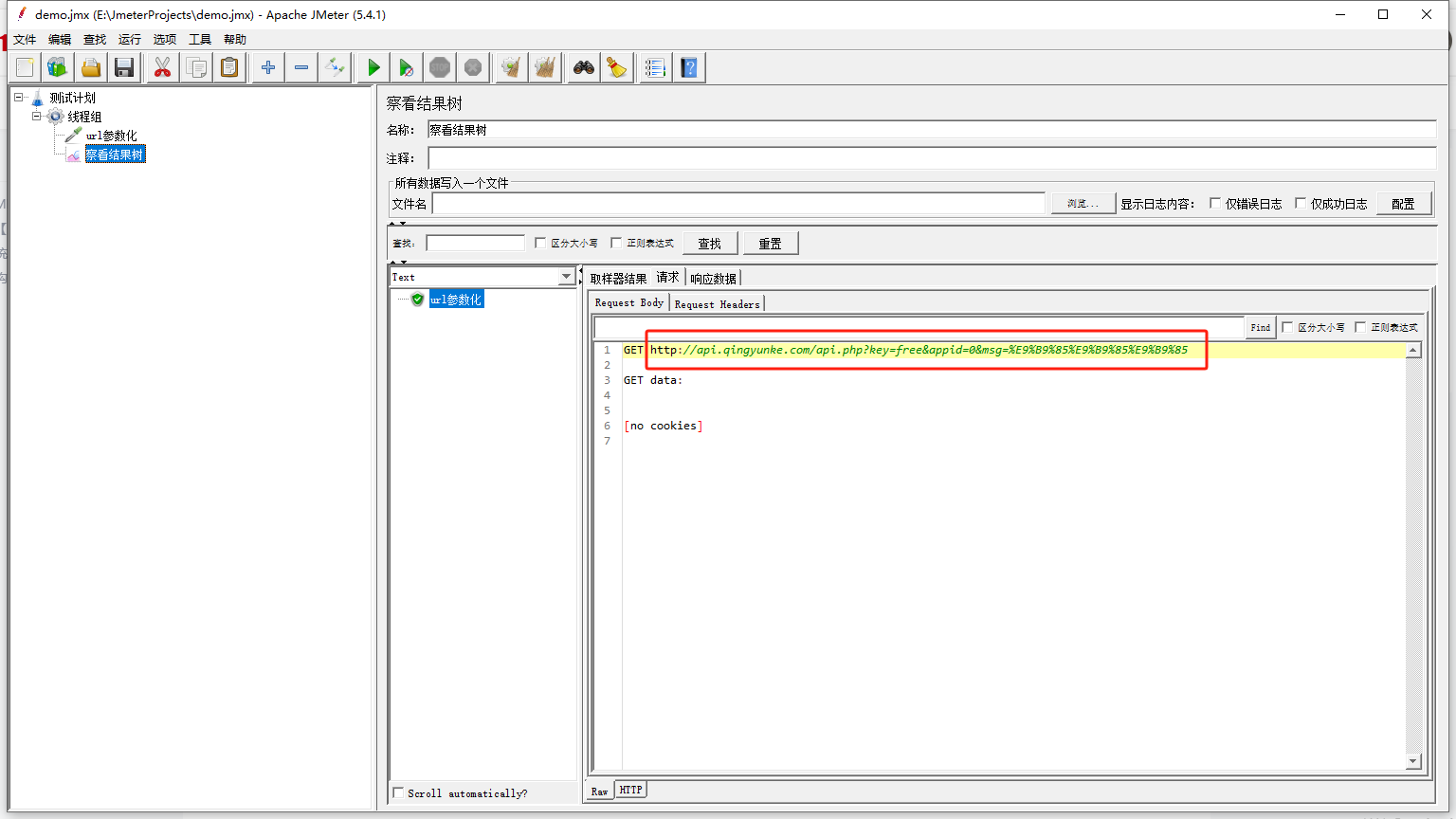Screen dimensions: 1456x819
Task: Enable 仅错误日志 checkbox
Action: pos(1215,204)
